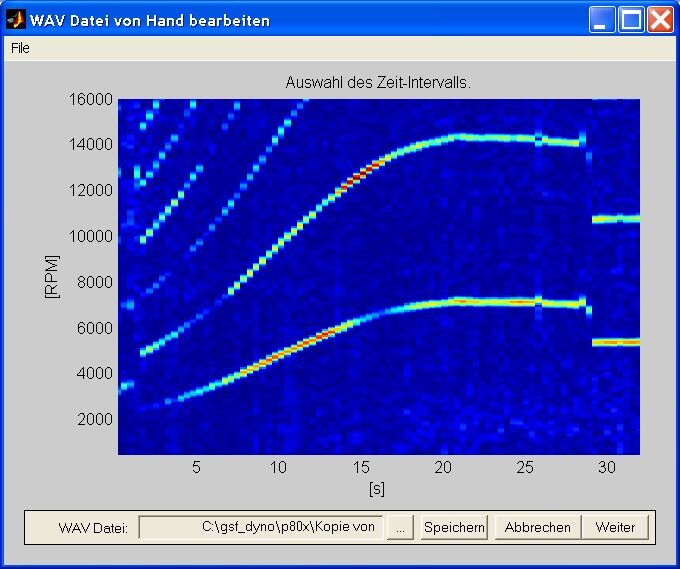Close the WAV Datei editor window

[x=659, y=19]
